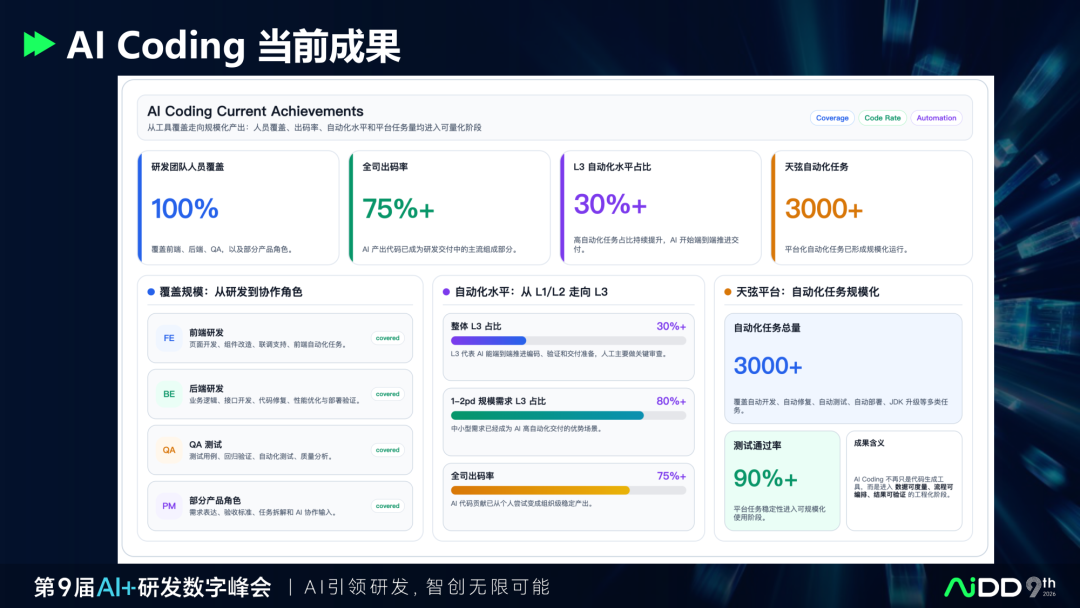
Task: Open the 天弦自动化任务 3000+ top card
Action: pos(871,207)
